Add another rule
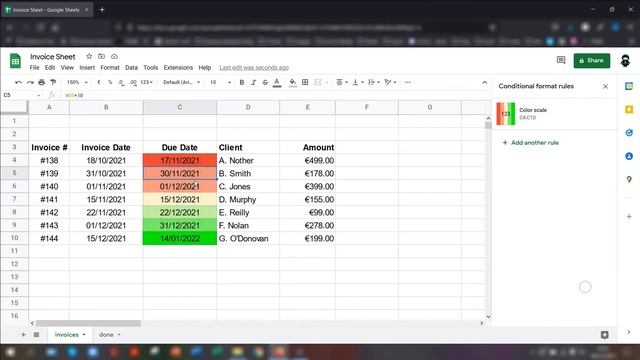This screenshot has height=360, width=640. 530,142
